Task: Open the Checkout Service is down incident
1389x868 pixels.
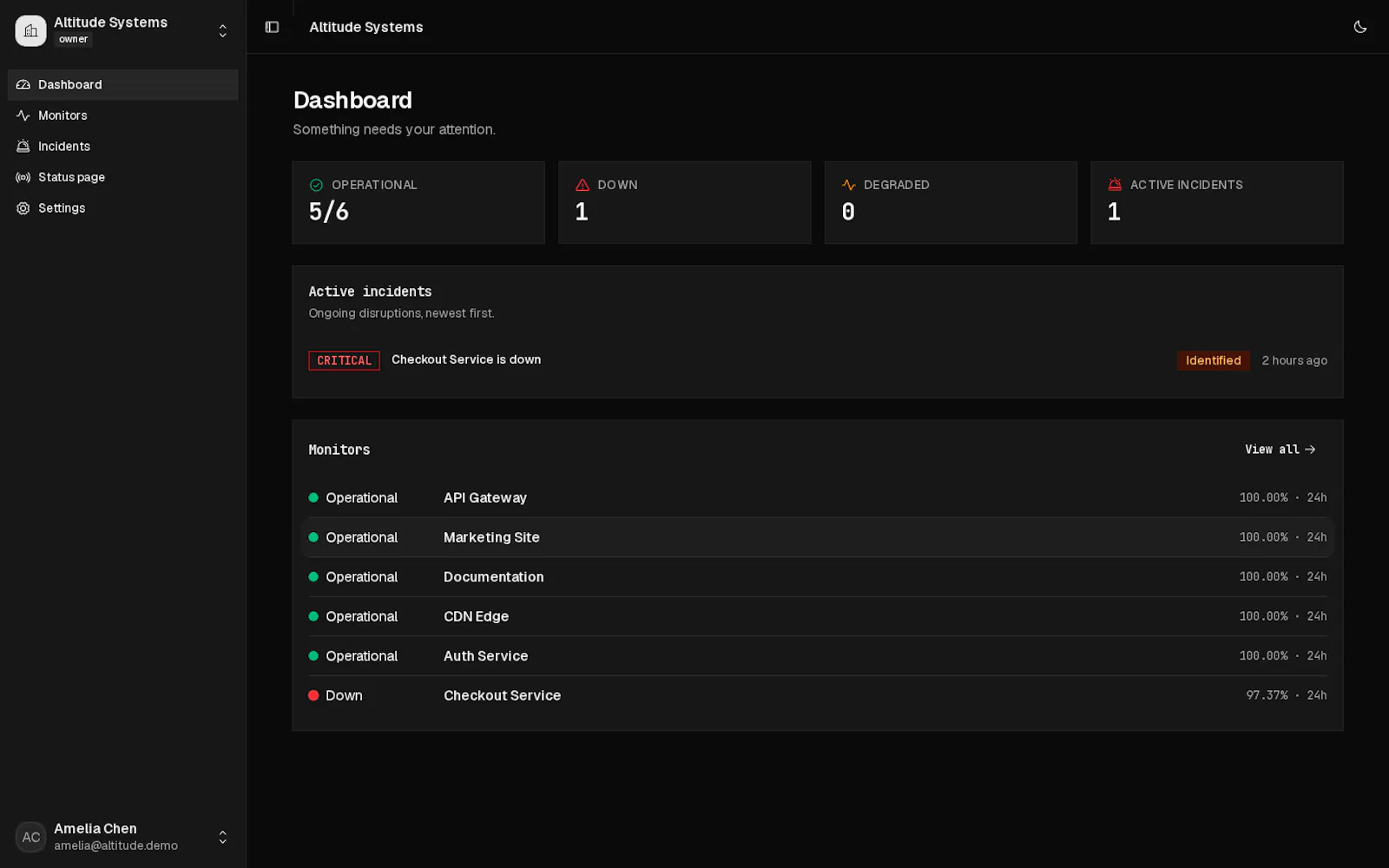Action: [x=466, y=359]
